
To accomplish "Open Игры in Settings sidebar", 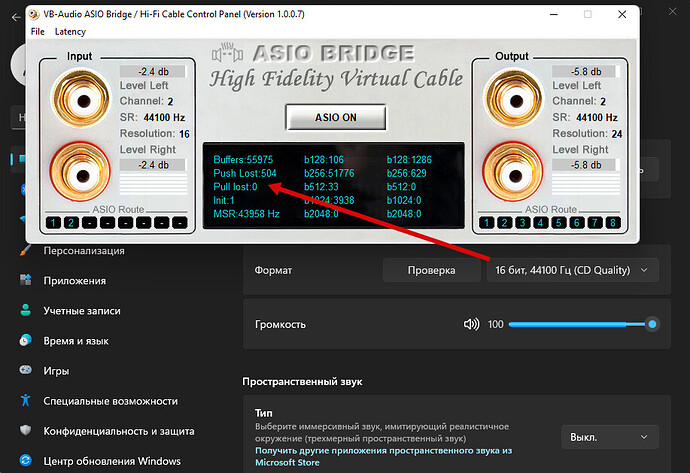I will click(56, 371).
